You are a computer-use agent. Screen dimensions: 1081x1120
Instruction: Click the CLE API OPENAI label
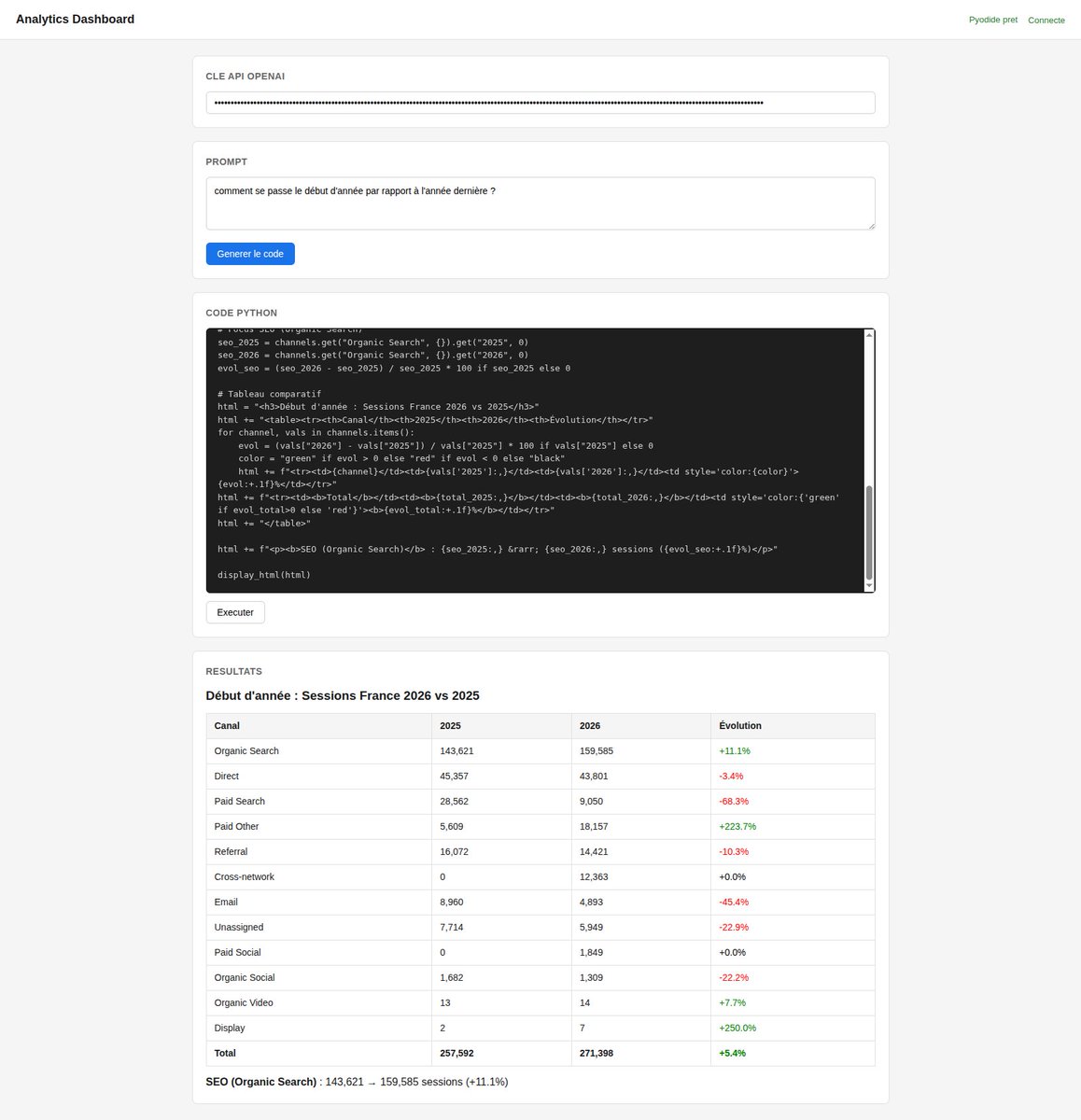click(x=246, y=77)
